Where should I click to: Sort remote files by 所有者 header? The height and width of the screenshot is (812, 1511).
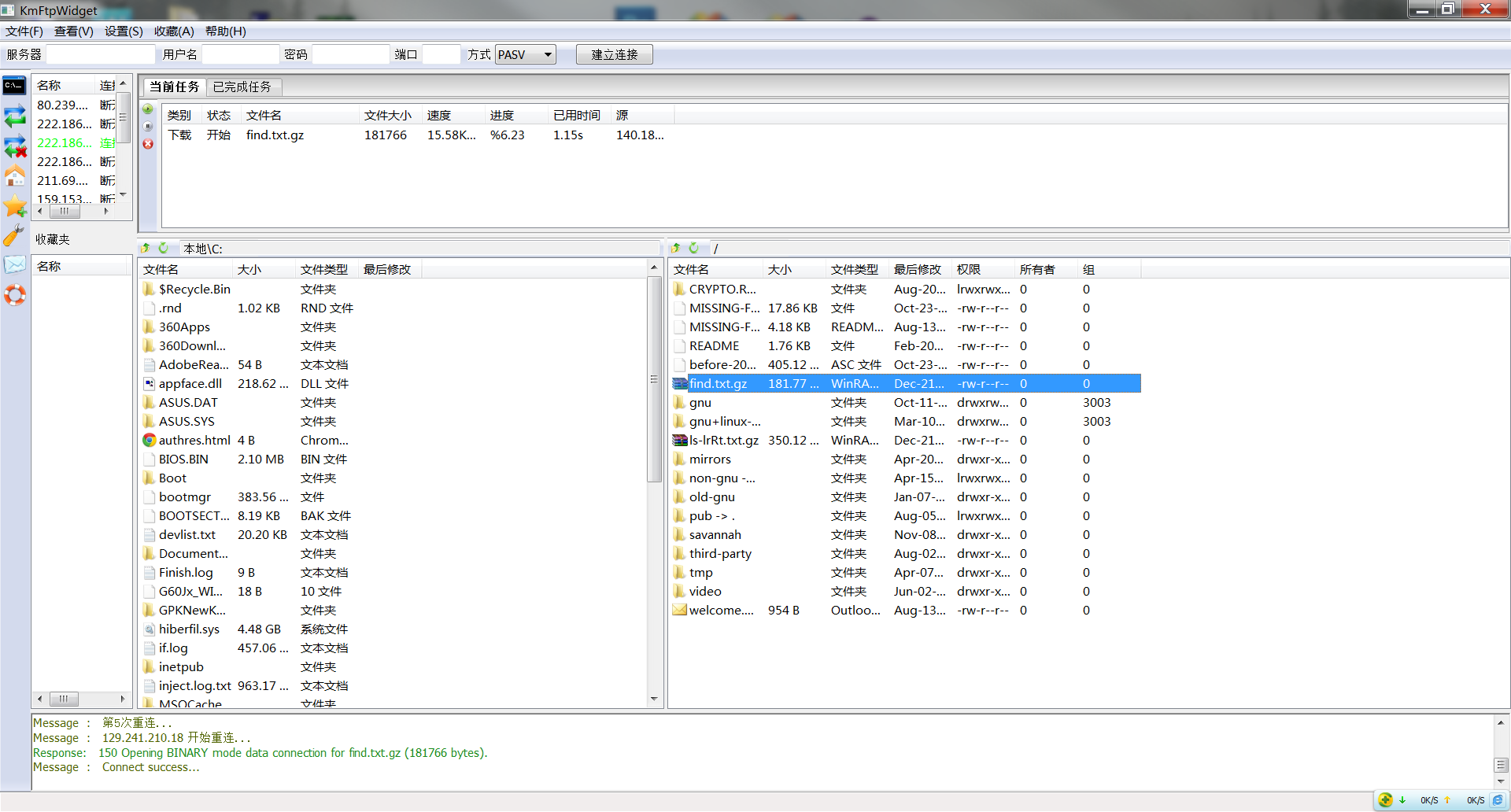[1046, 270]
